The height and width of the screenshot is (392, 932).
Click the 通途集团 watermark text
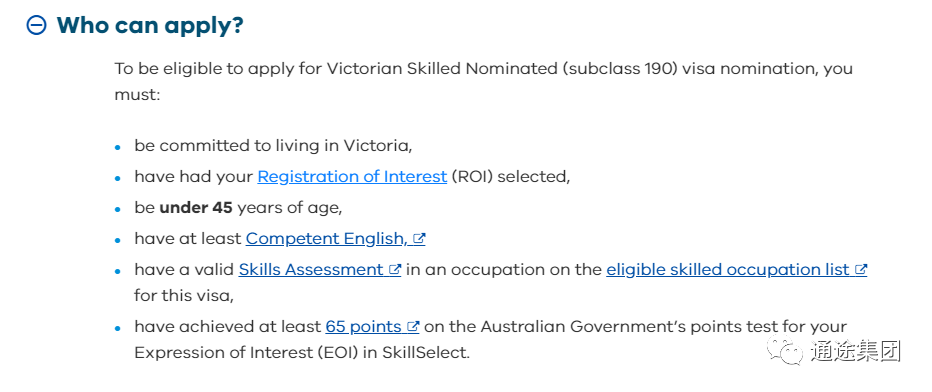click(855, 350)
